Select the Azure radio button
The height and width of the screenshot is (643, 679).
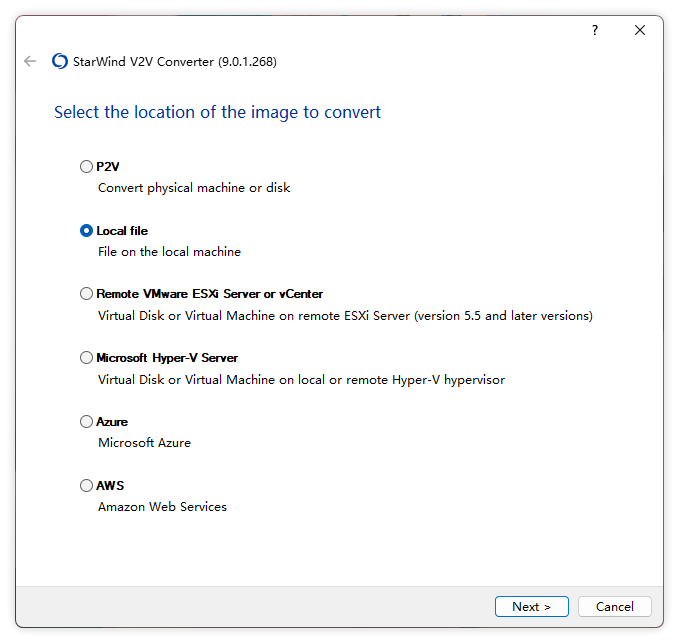click(86, 422)
